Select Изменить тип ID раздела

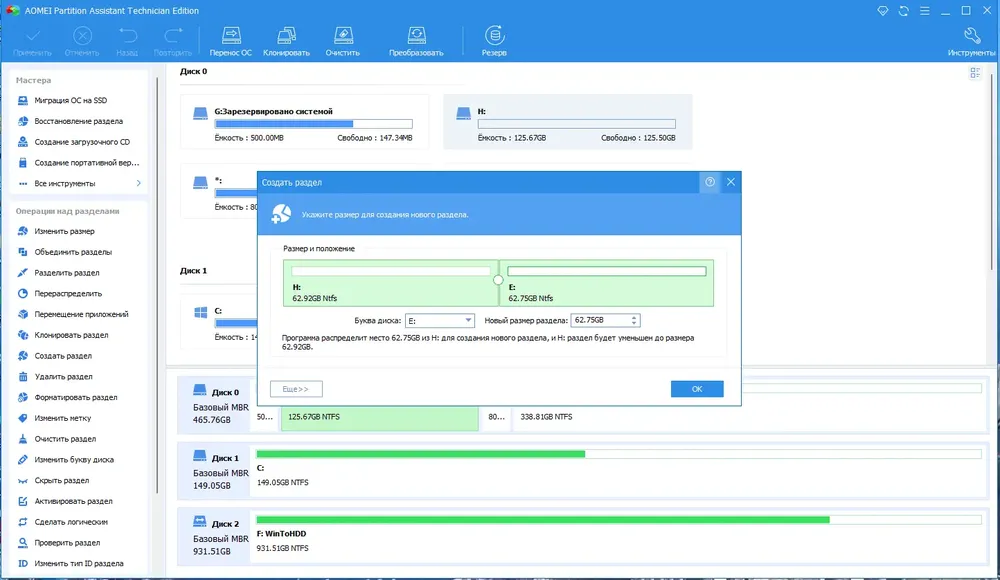[x=78, y=563]
